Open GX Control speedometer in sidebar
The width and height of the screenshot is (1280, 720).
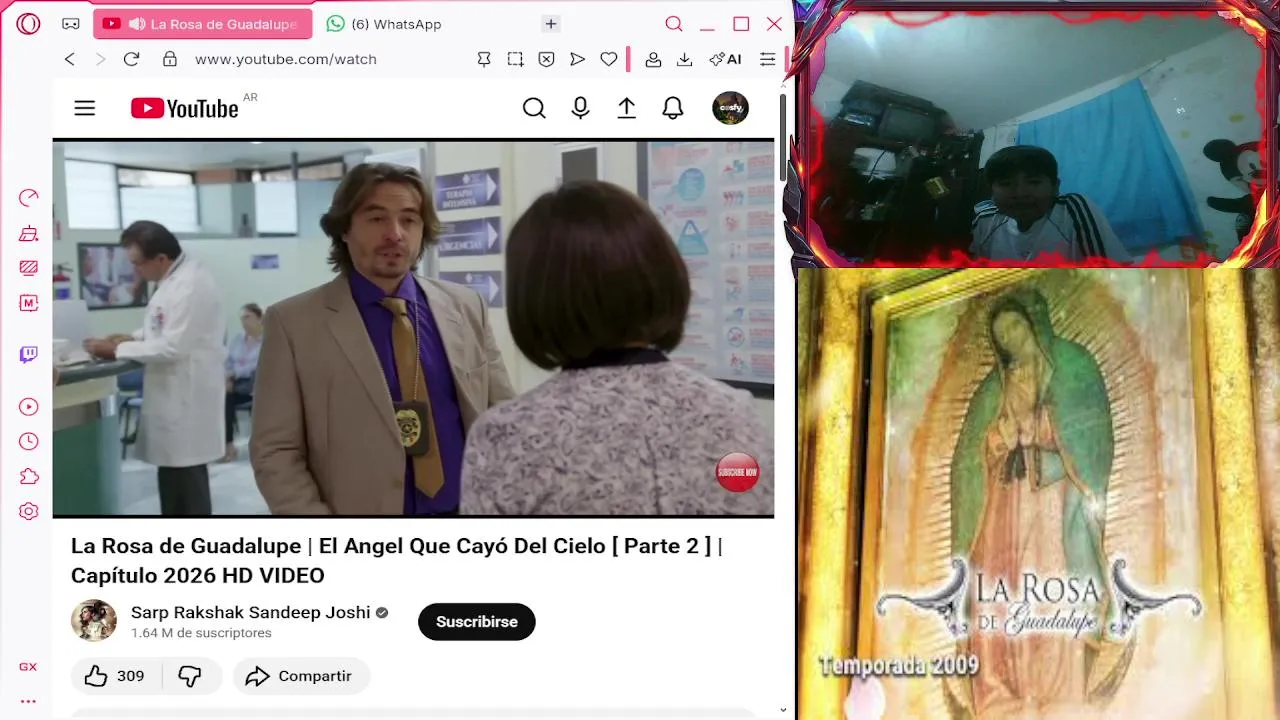click(28, 198)
